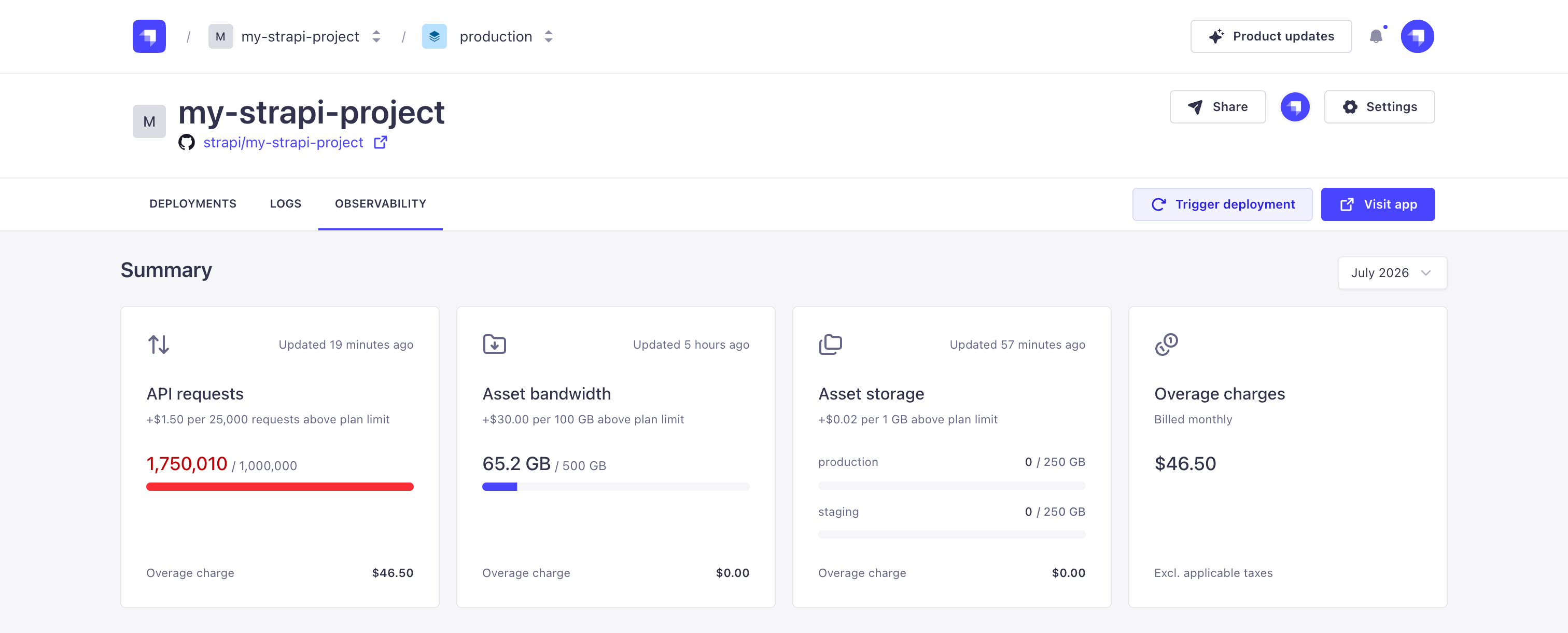
Task: Click the large M project avatar
Action: (149, 121)
